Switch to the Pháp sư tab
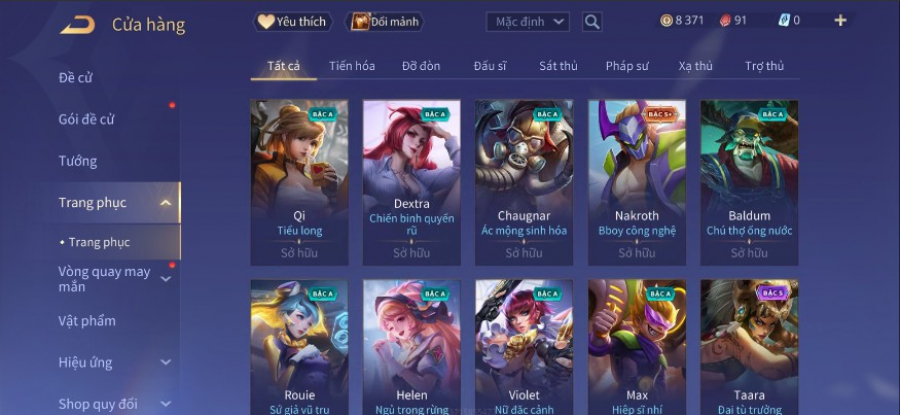The height and width of the screenshot is (415, 900). click(627, 66)
